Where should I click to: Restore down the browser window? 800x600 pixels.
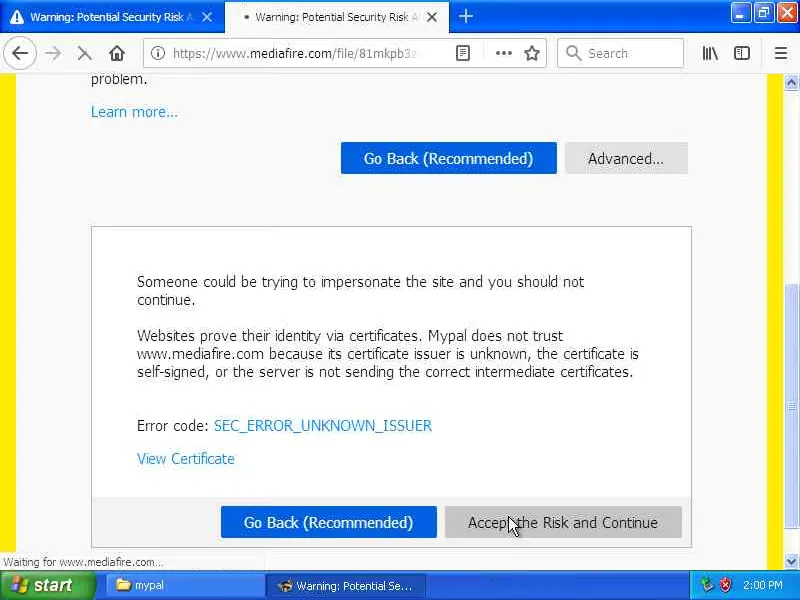[763, 13]
